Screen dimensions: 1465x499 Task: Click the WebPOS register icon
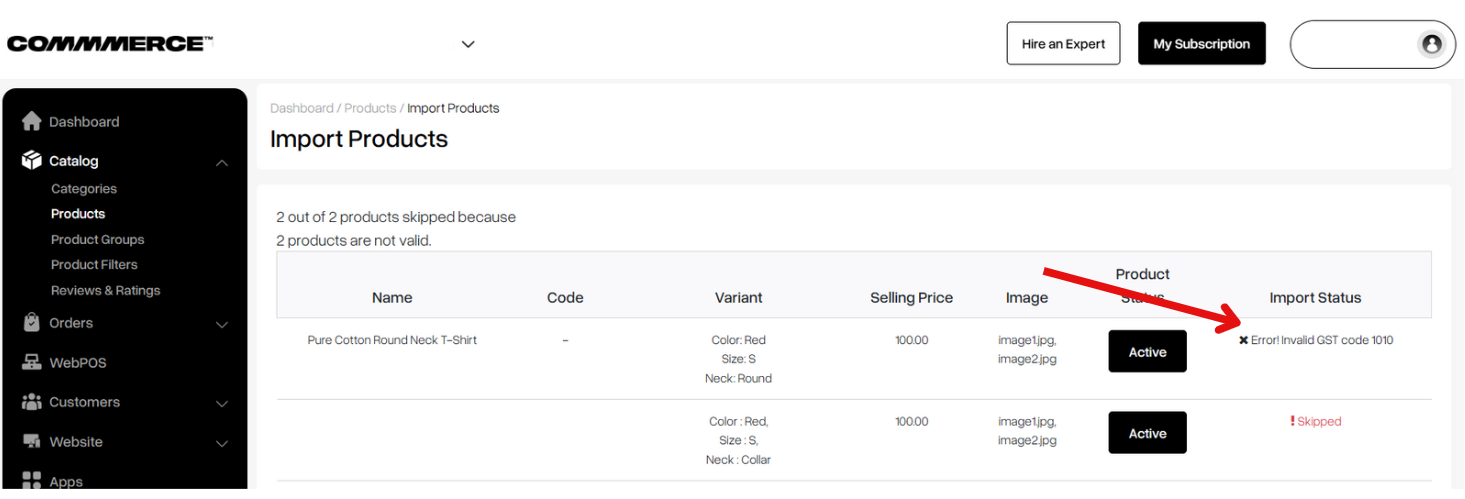[31, 362]
